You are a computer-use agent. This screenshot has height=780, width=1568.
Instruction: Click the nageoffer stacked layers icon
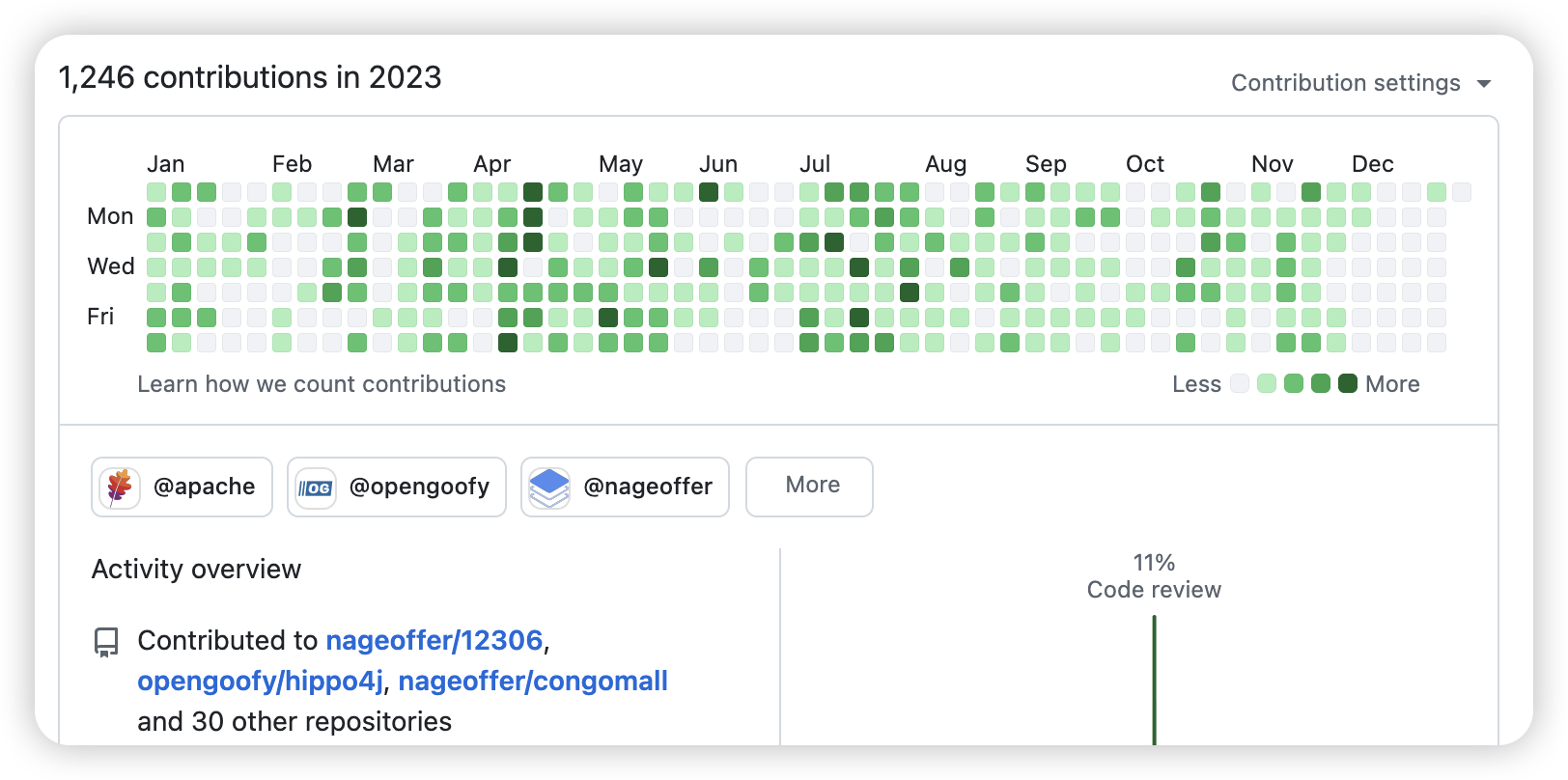click(549, 487)
